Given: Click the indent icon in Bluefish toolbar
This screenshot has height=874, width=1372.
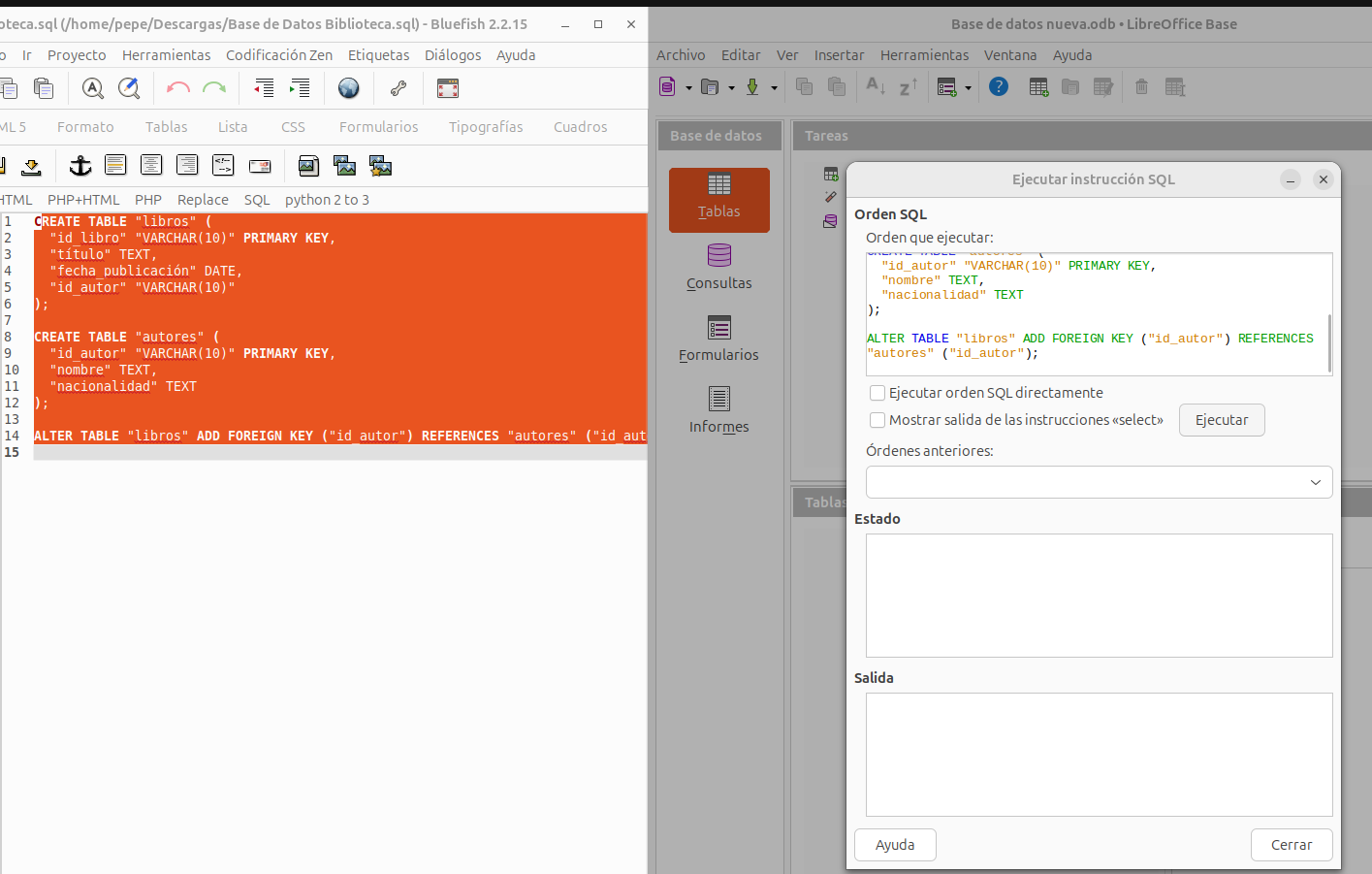Looking at the screenshot, I should (300, 88).
